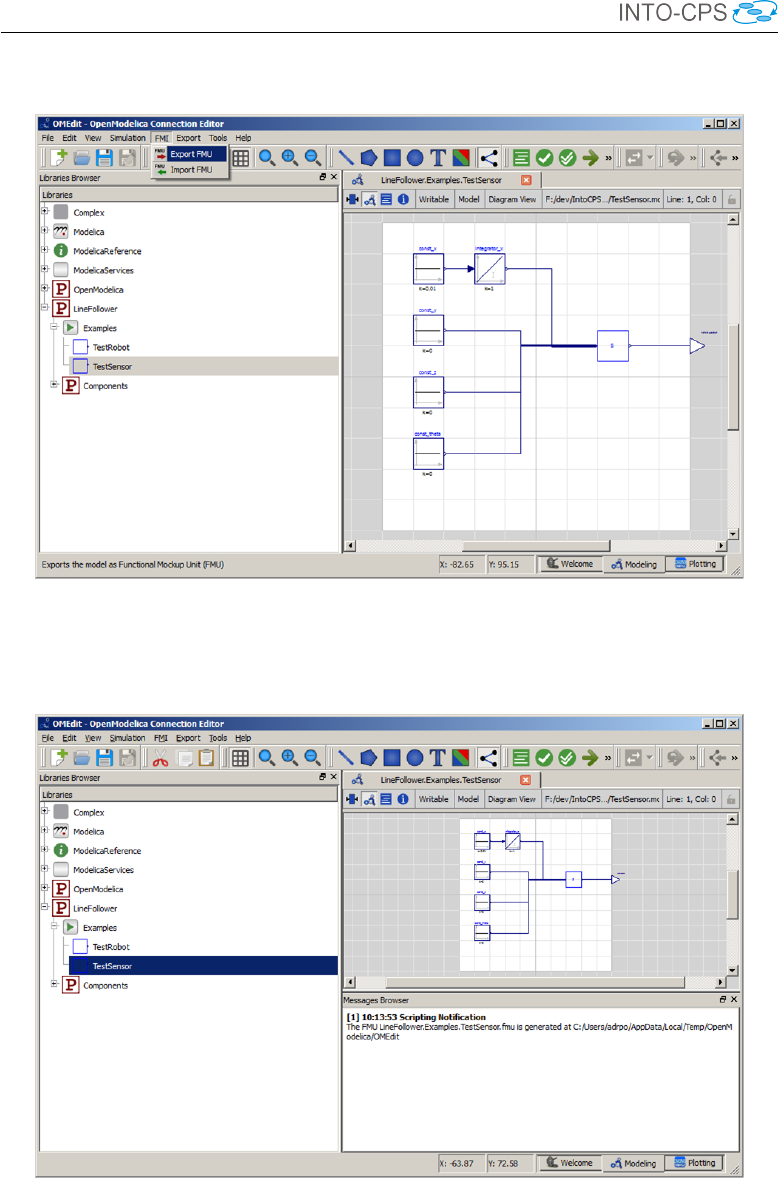Click Copy icon in Messages Browser window toolbar
Image resolution: width=778 pixels, height=1178 pixels.
point(184,758)
